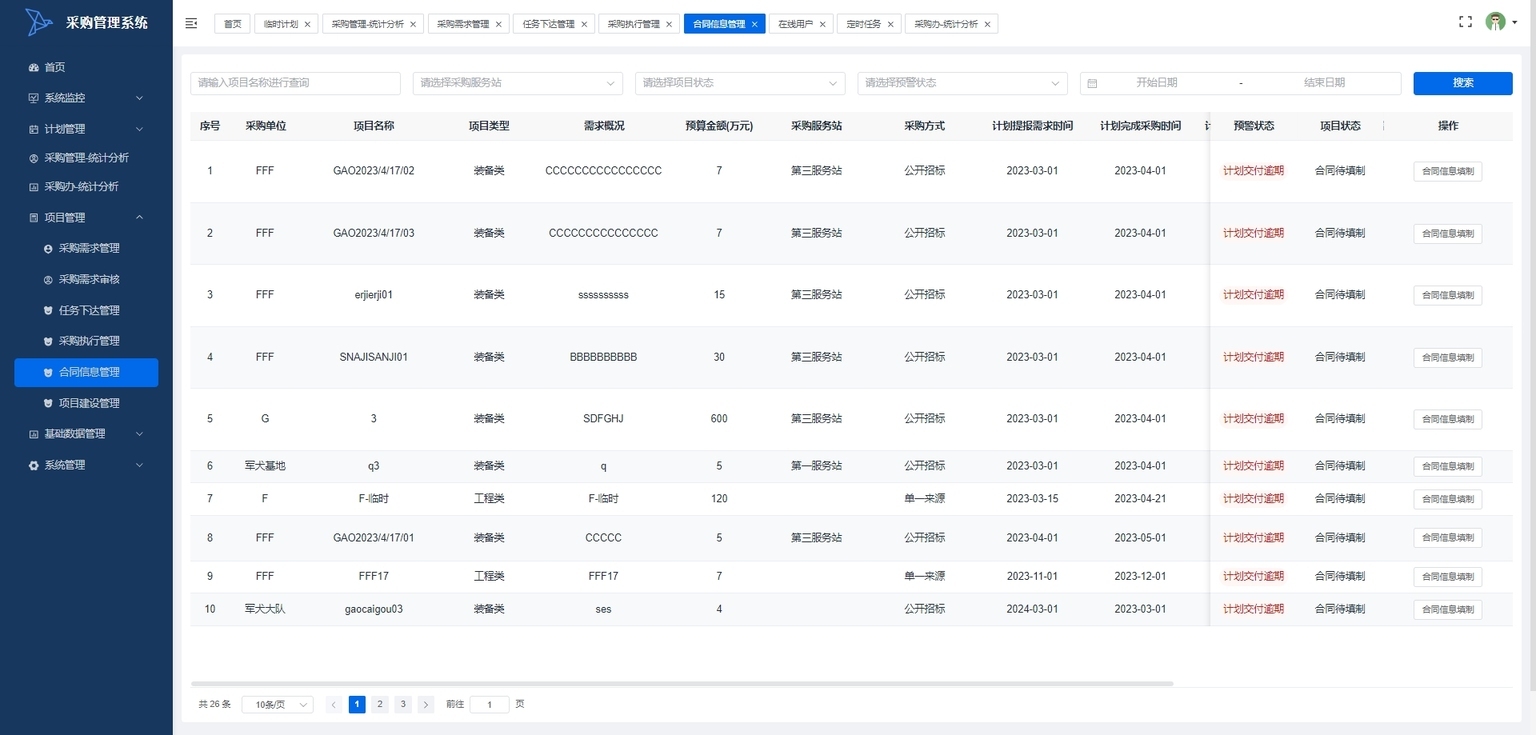Open the 请选择采购服务站 dropdown
The height and width of the screenshot is (735, 1536).
(517, 83)
